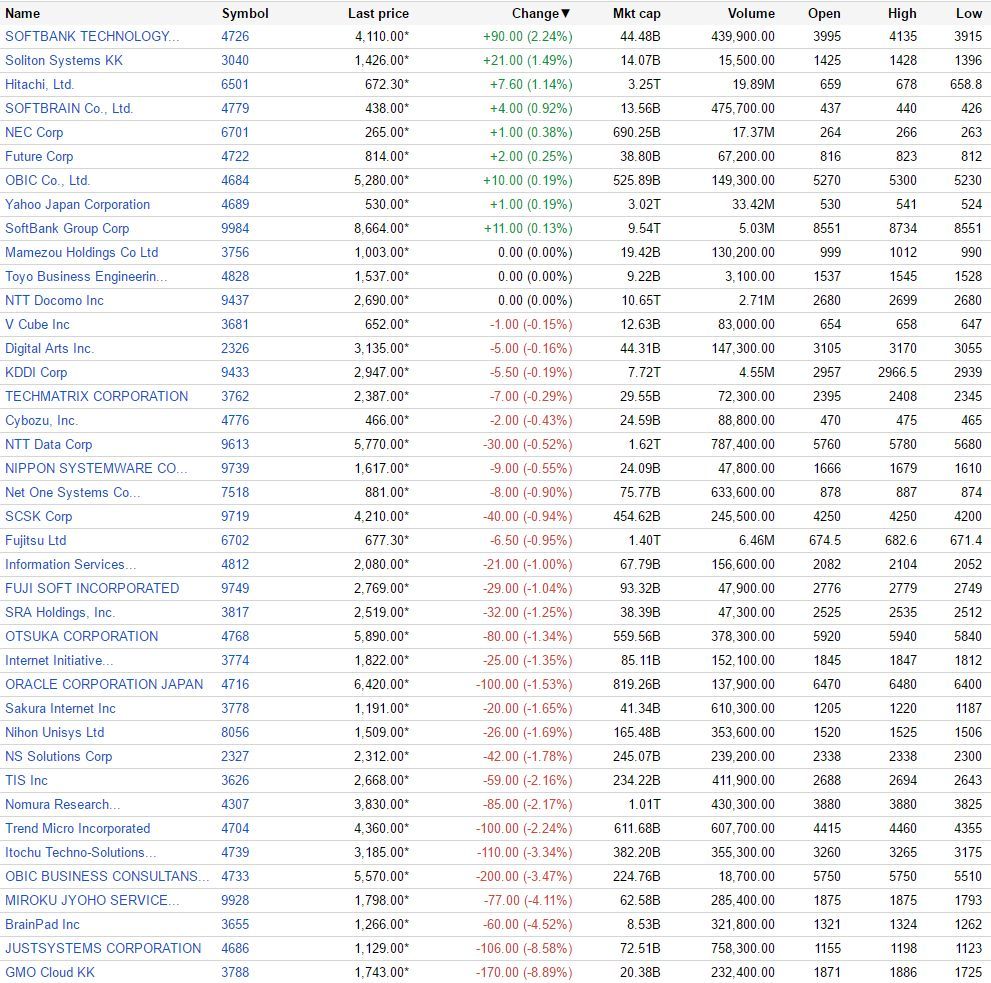Open OBIC Co., Ltd. link

coord(47,181)
